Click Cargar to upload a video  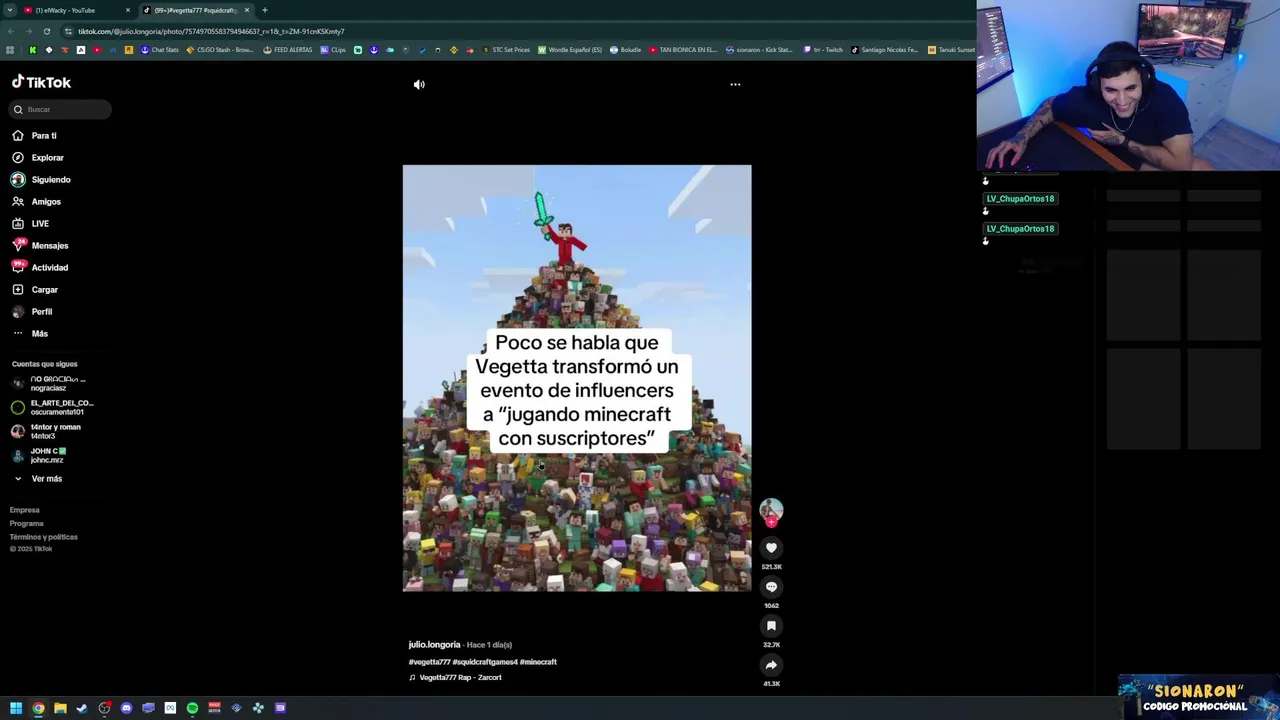tap(35, 289)
